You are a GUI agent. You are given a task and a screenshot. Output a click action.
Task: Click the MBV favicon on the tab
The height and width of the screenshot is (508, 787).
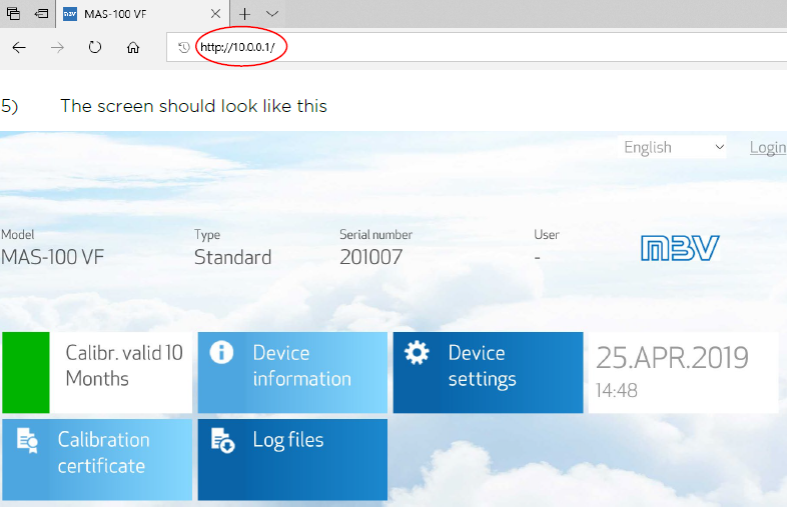pos(70,14)
